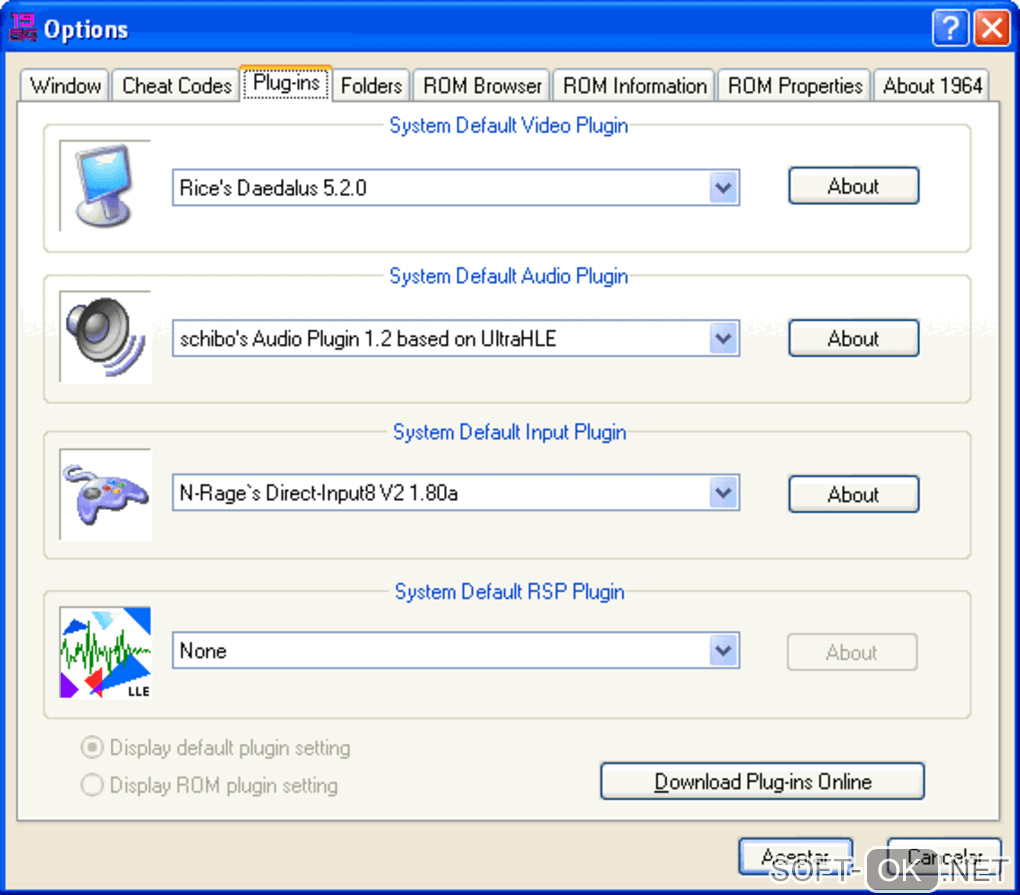Switch to the ROM Information tab

point(634,86)
